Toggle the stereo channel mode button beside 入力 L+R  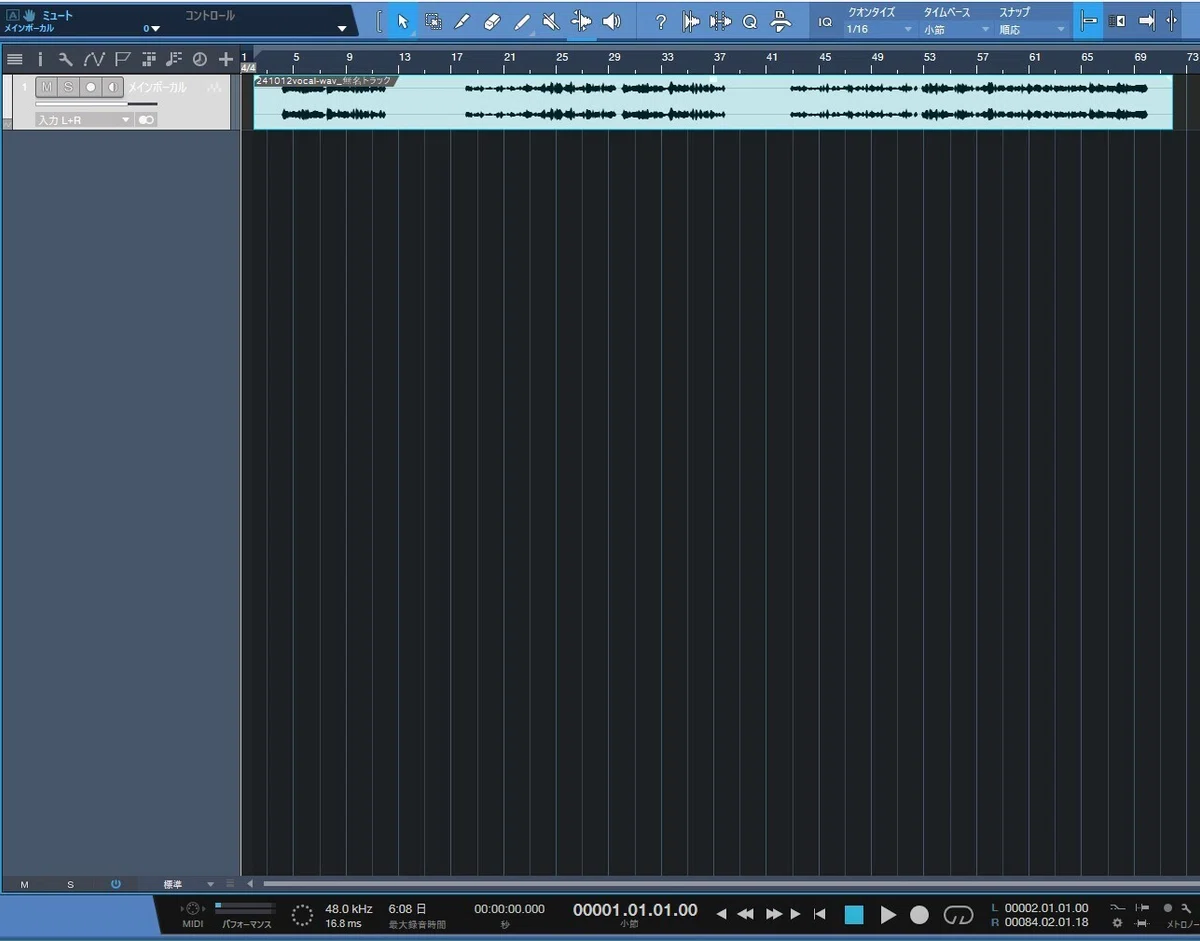tap(147, 120)
